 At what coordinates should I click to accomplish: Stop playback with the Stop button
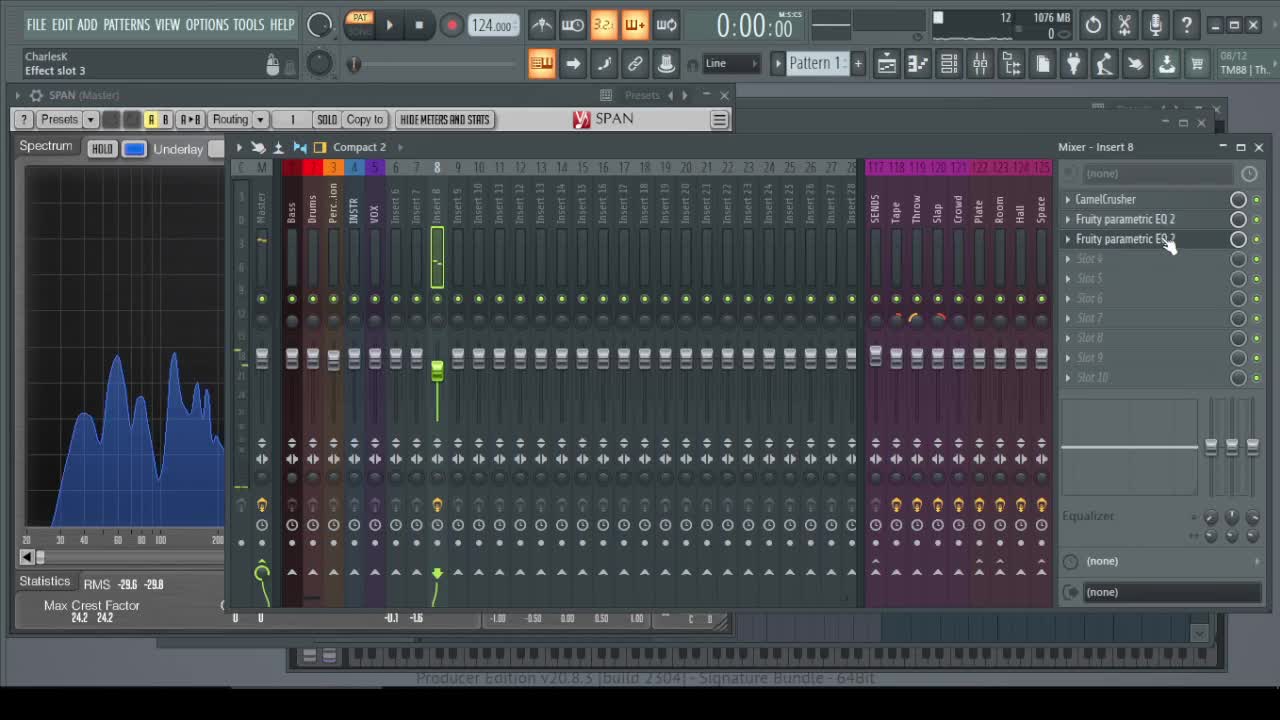point(419,25)
